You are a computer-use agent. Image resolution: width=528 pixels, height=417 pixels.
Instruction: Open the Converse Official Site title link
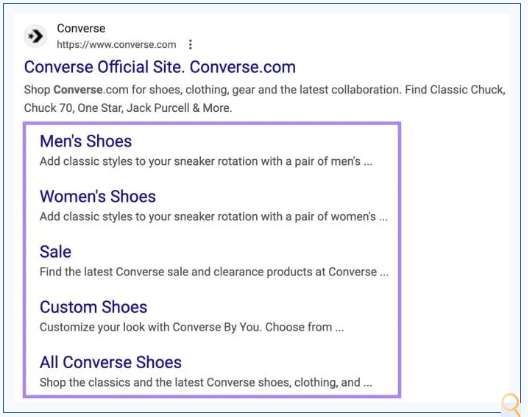pos(160,67)
